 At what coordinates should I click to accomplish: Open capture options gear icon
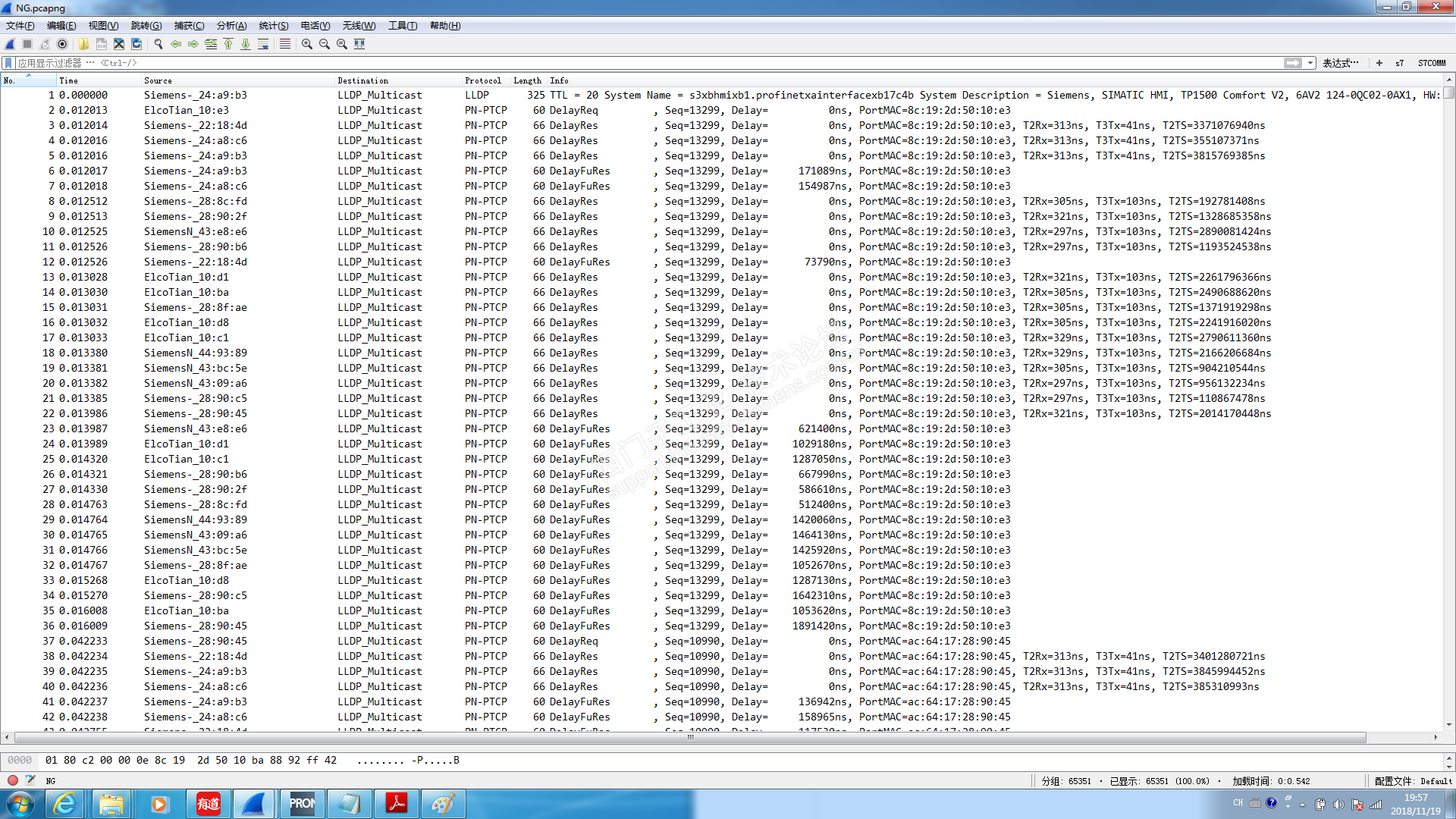pos(62,44)
